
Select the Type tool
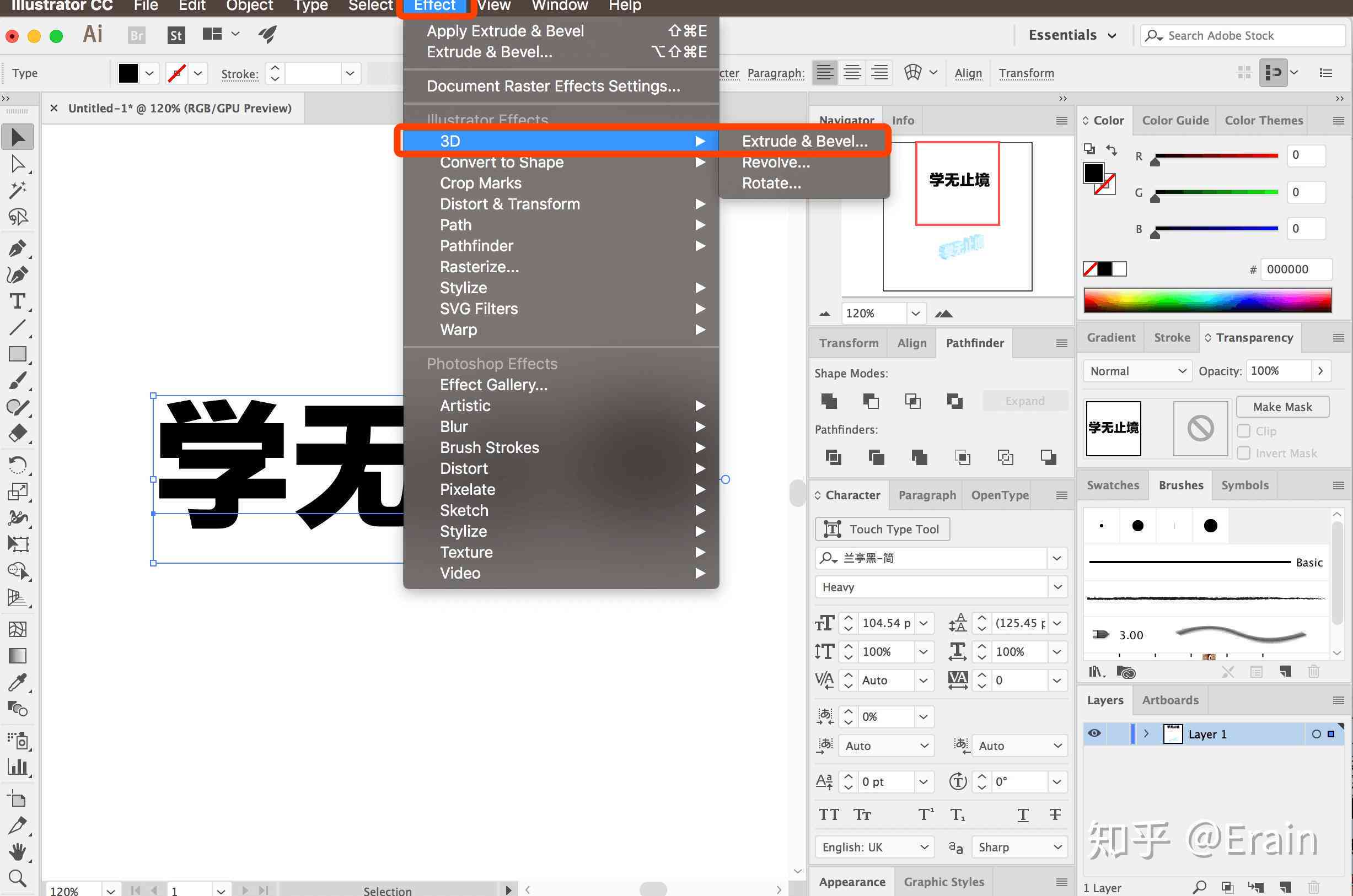click(18, 301)
